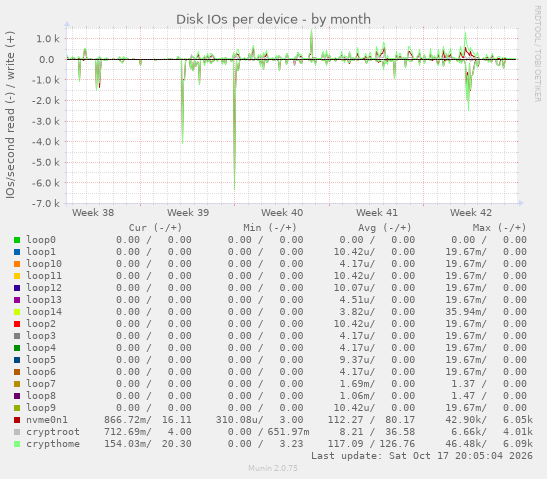Click the Last update timestamp text
Screen dimensions: 547x479
422,456
